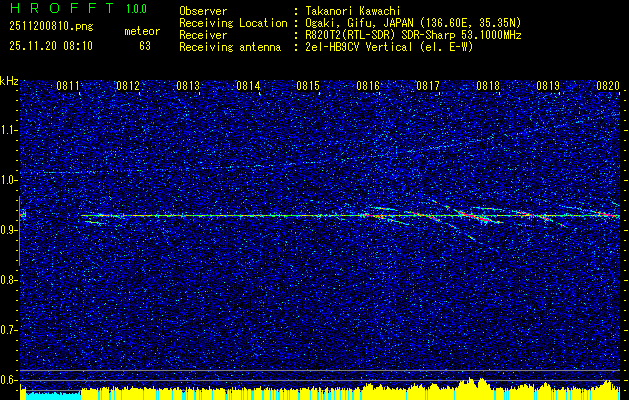Click the 0814 time marker
Image resolution: width=629 pixels, height=400 pixels.
248,85
